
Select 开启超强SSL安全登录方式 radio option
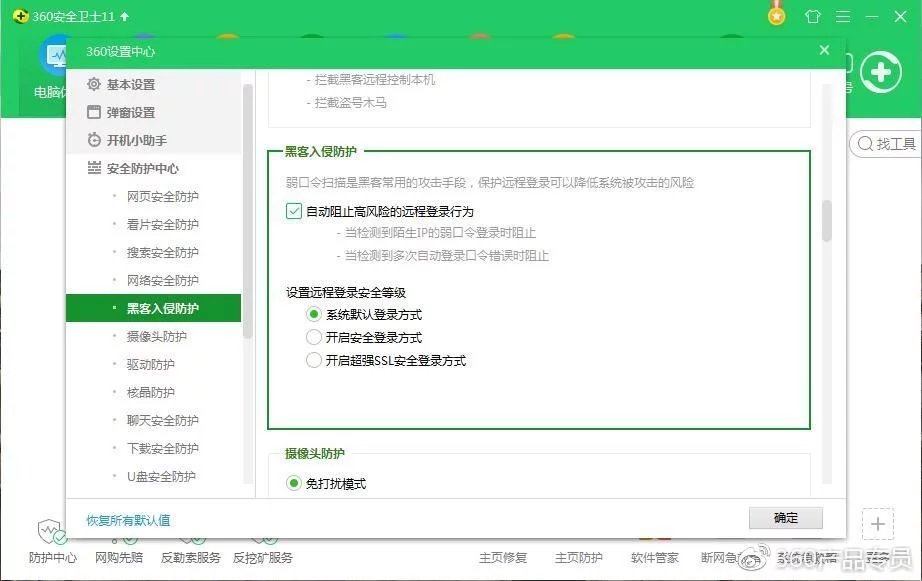tap(314, 360)
